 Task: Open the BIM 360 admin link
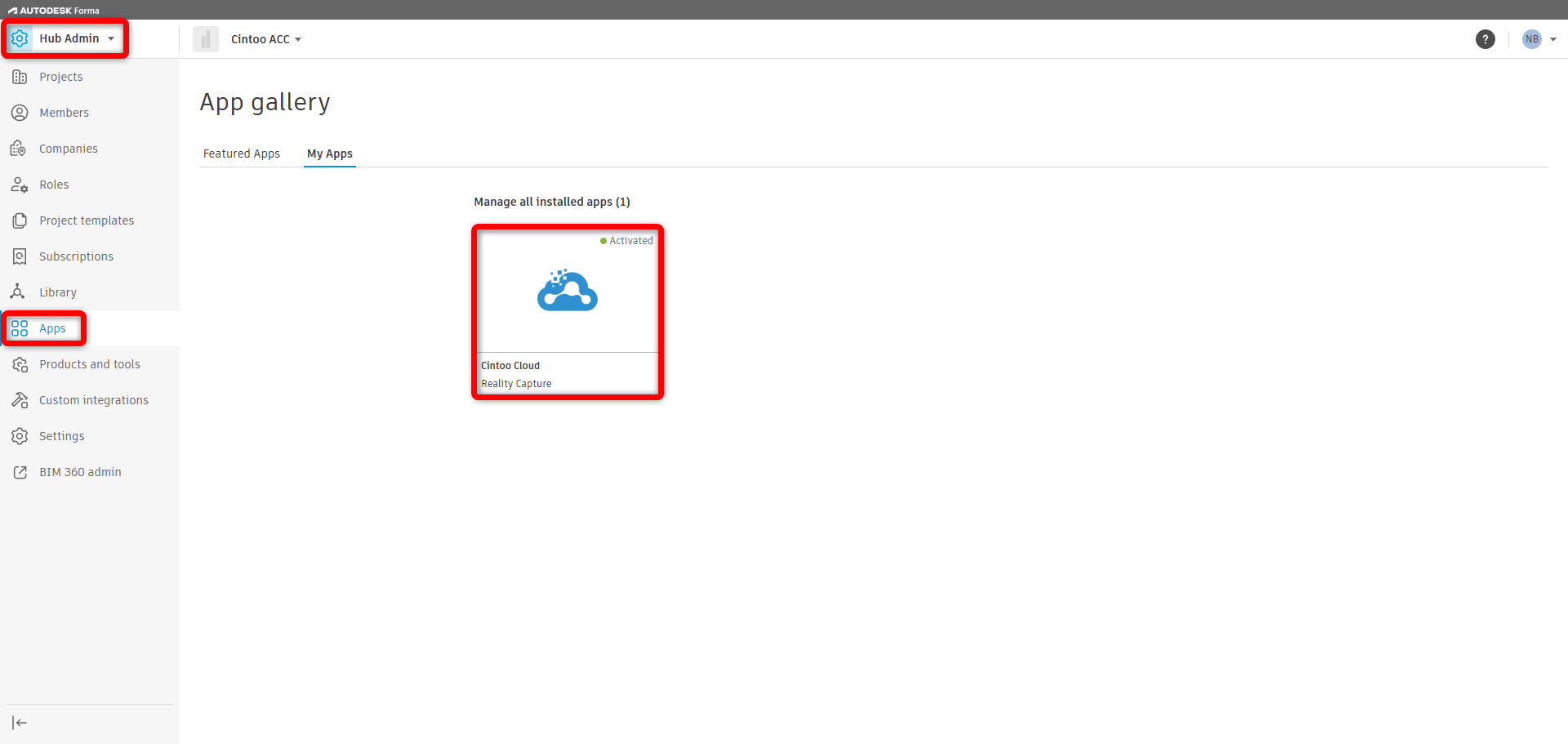(x=80, y=472)
